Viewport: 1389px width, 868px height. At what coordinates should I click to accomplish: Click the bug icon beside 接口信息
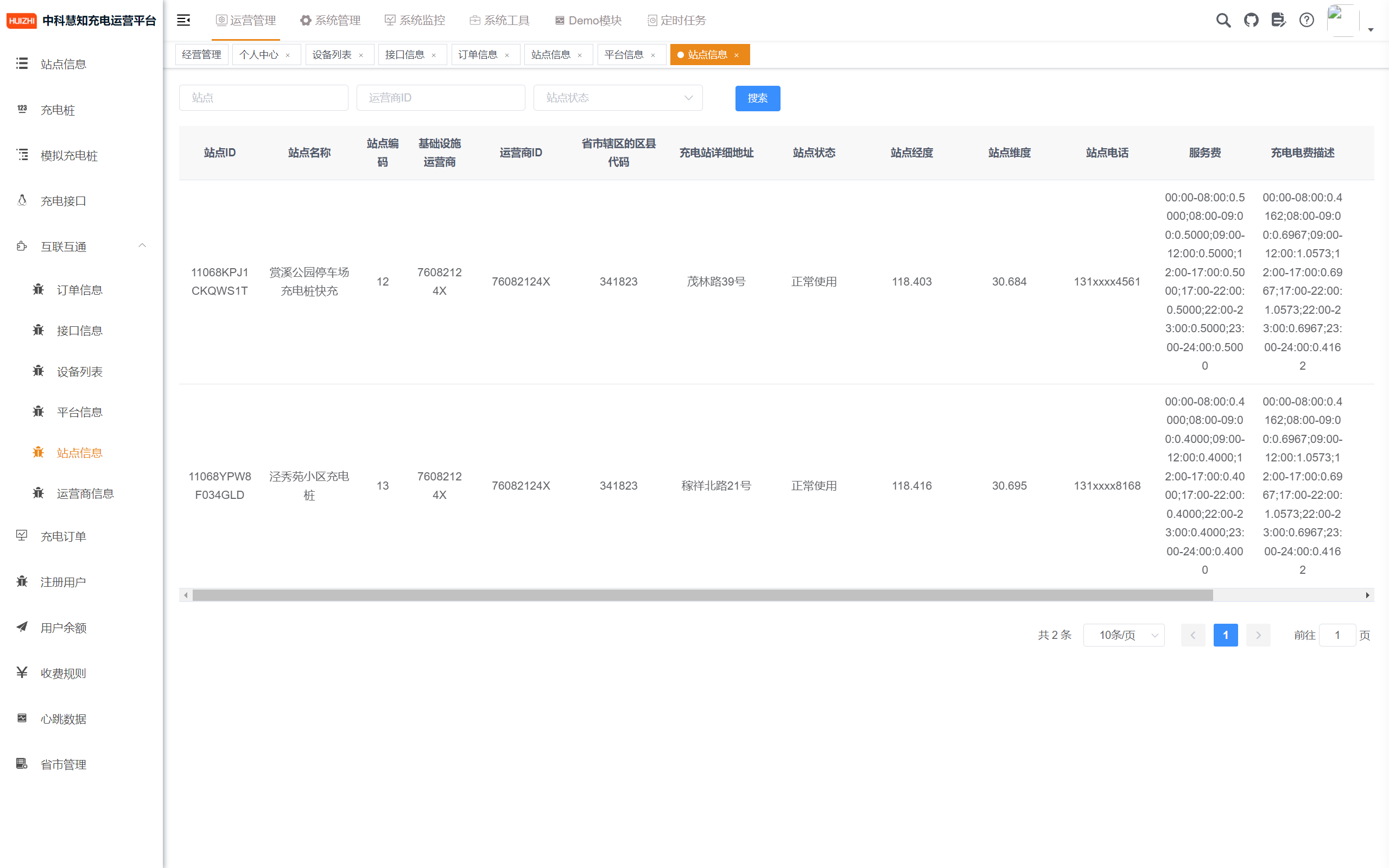click(x=39, y=330)
